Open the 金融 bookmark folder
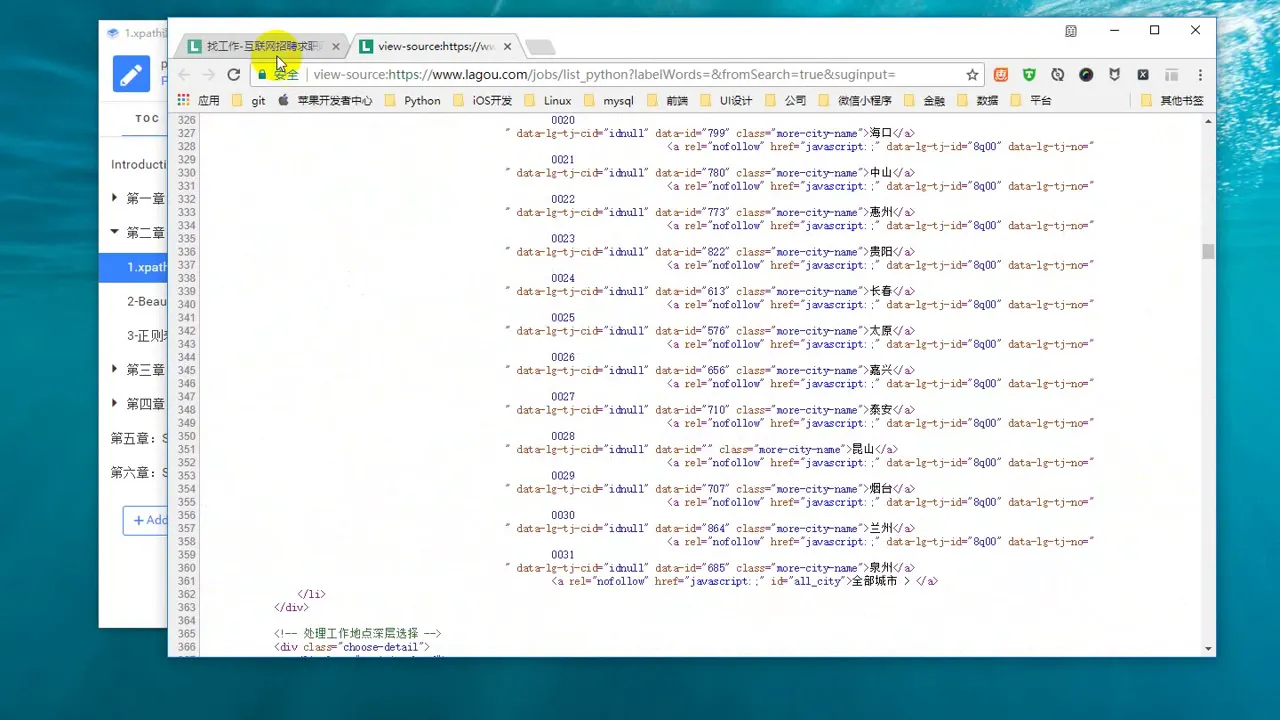 coord(924,101)
